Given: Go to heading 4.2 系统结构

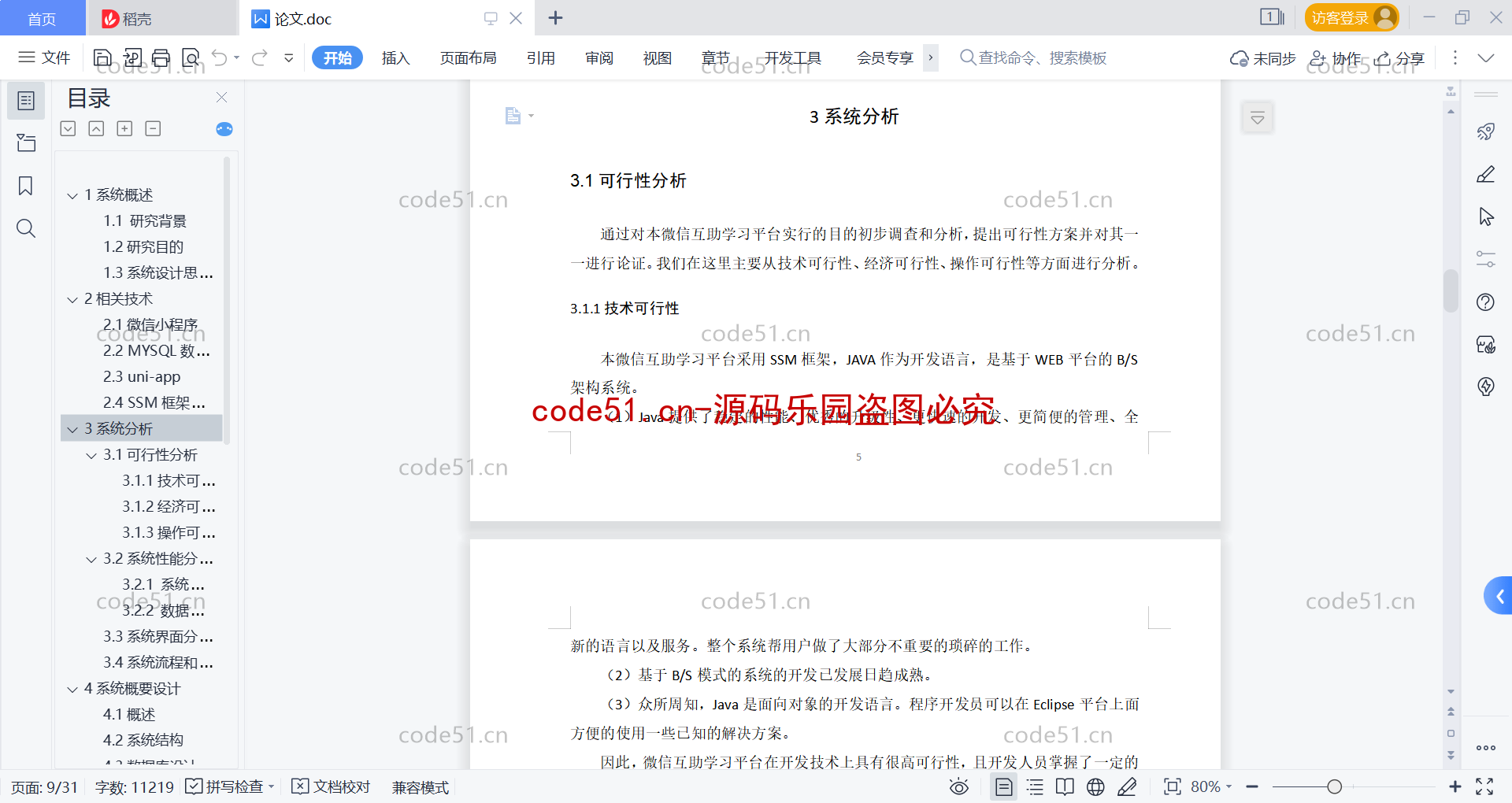Looking at the screenshot, I should pos(143,741).
